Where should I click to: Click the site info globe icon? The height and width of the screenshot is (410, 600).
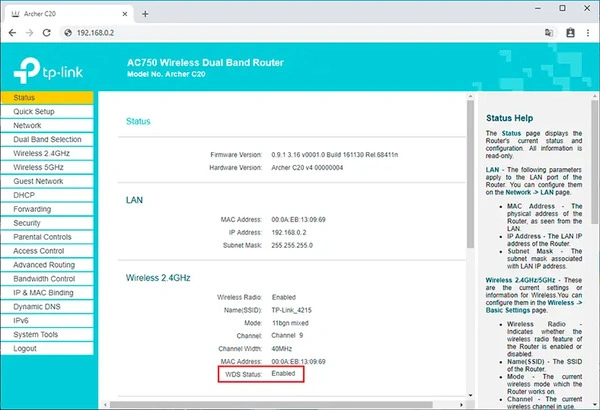pyautogui.click(x=68, y=33)
